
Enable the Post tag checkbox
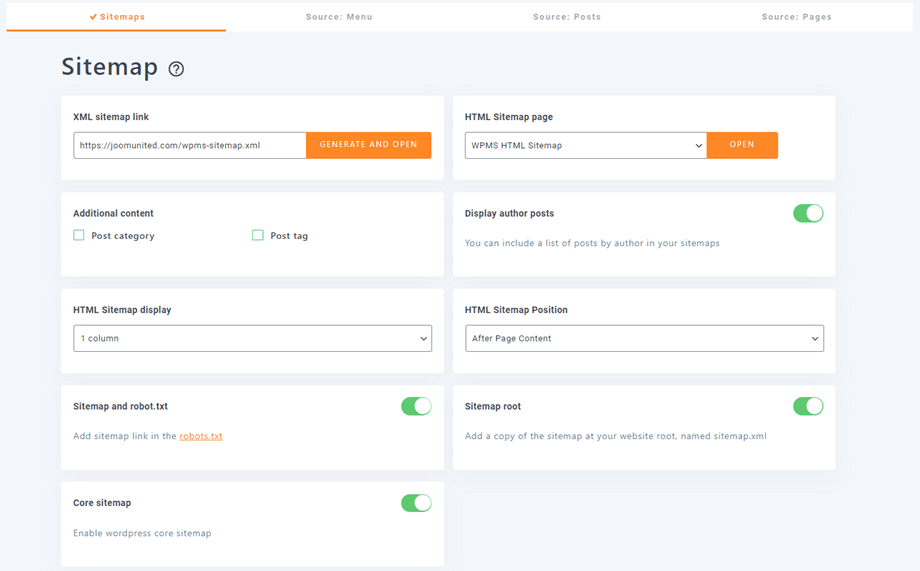(258, 236)
